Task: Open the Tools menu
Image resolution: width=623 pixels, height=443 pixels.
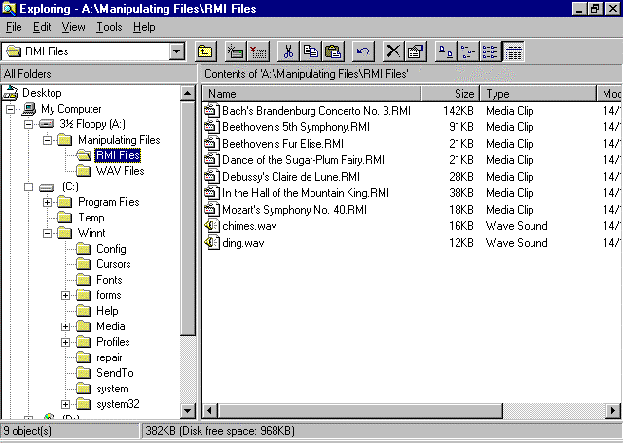Action: click(x=109, y=27)
